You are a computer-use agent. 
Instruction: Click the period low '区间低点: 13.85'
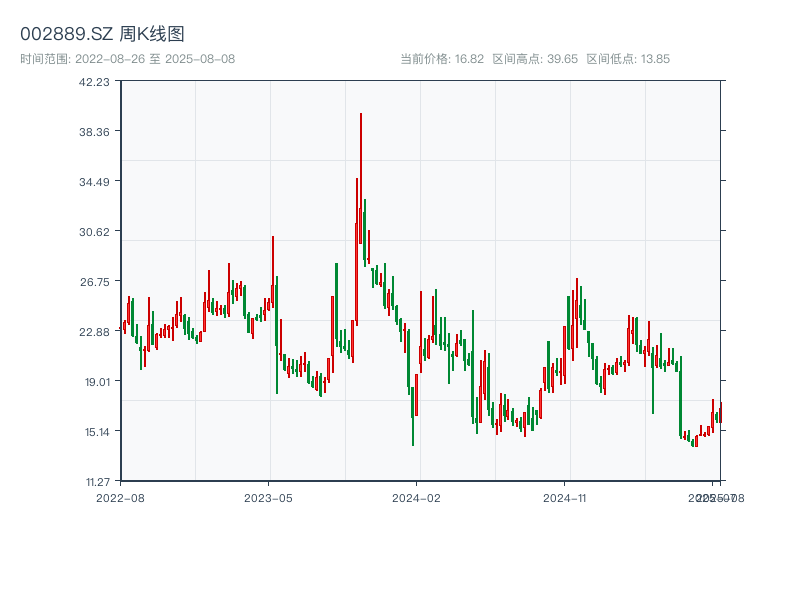[x=628, y=59]
